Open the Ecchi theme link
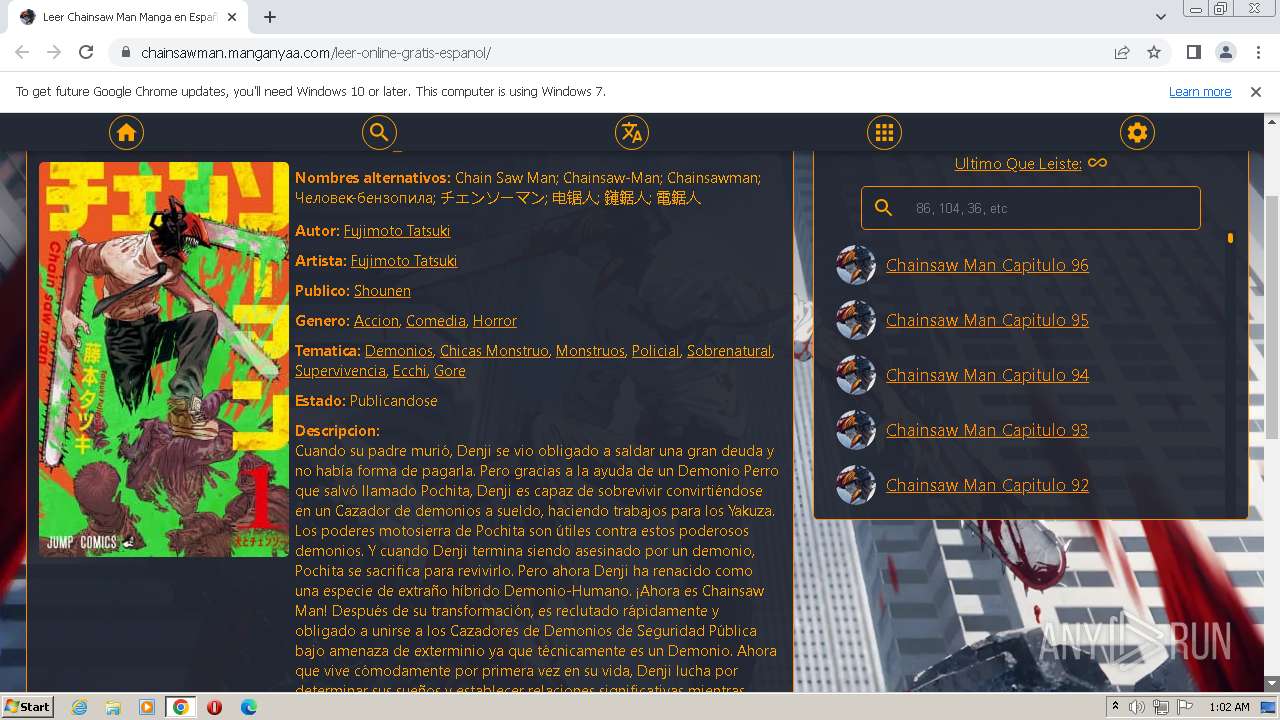 pyautogui.click(x=410, y=370)
